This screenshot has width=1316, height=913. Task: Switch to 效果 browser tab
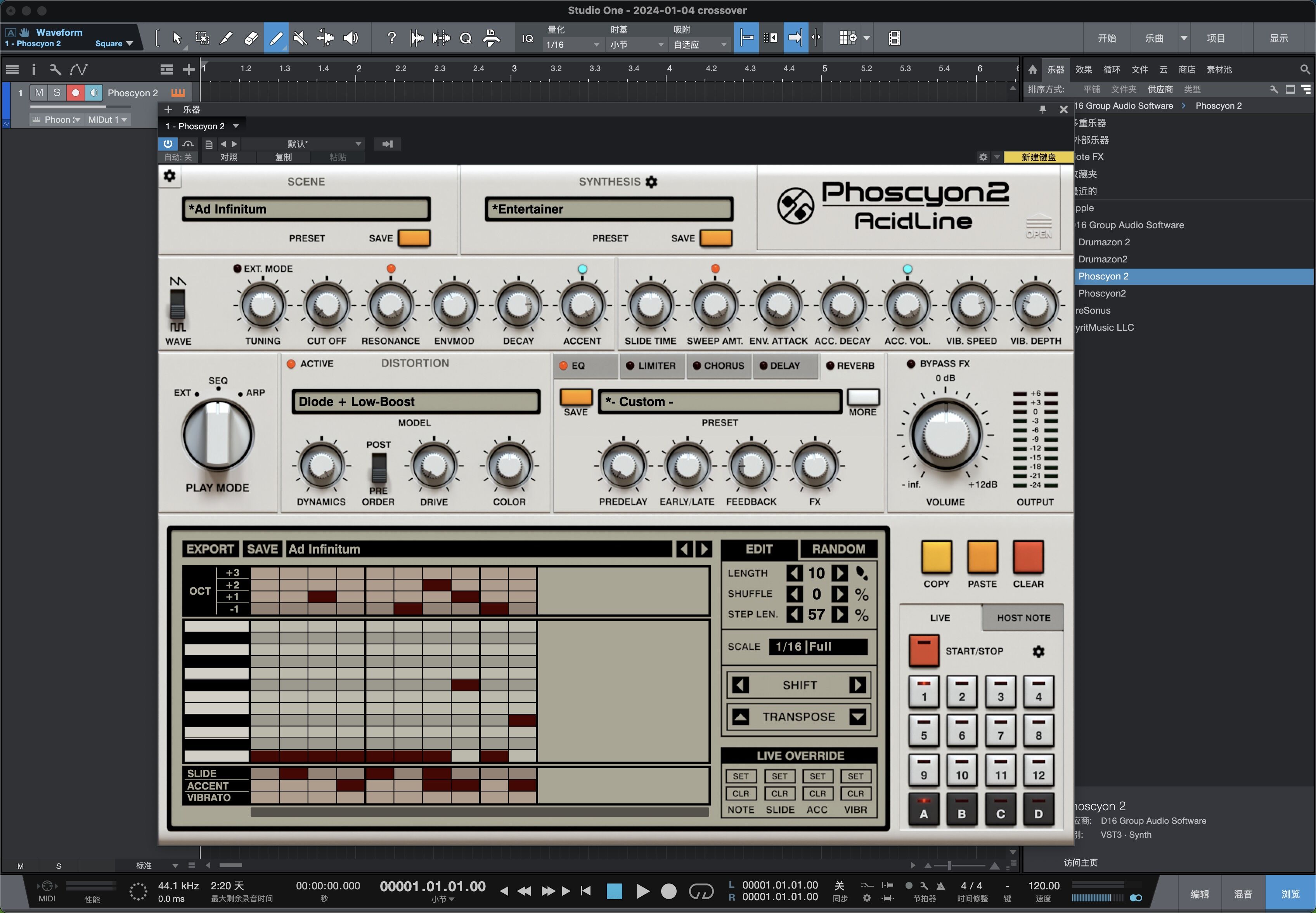(x=1083, y=69)
